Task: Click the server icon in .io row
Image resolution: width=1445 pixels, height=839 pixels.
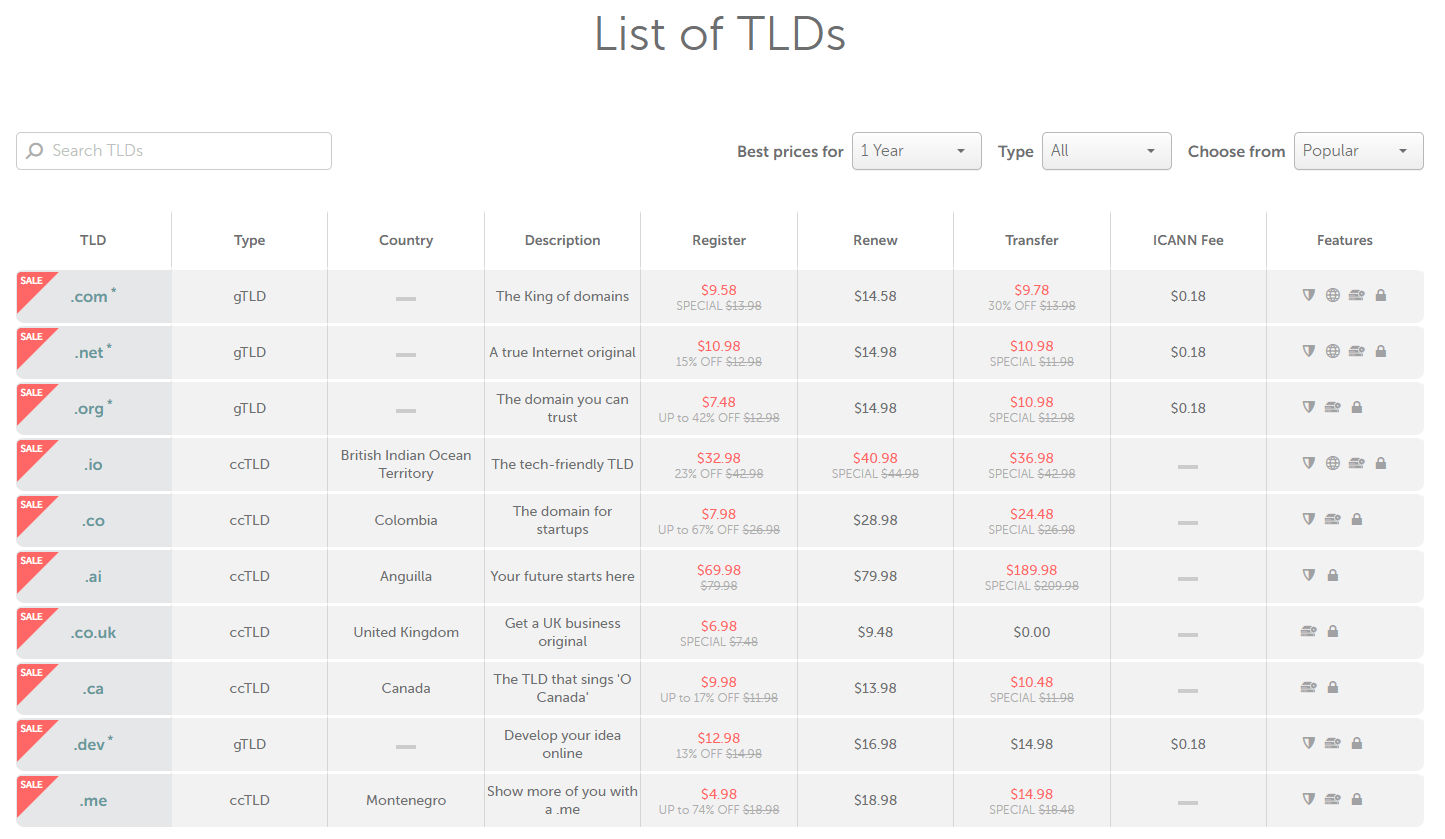Action: [1357, 463]
